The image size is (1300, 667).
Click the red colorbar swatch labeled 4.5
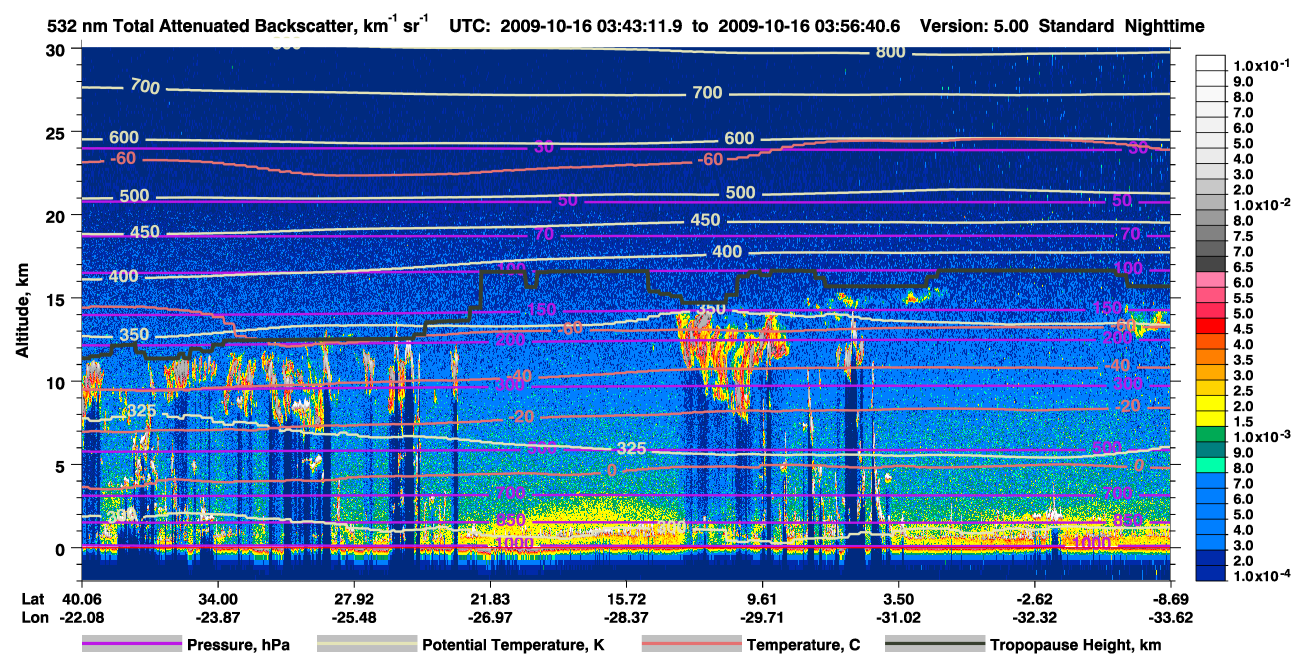(x=1211, y=326)
